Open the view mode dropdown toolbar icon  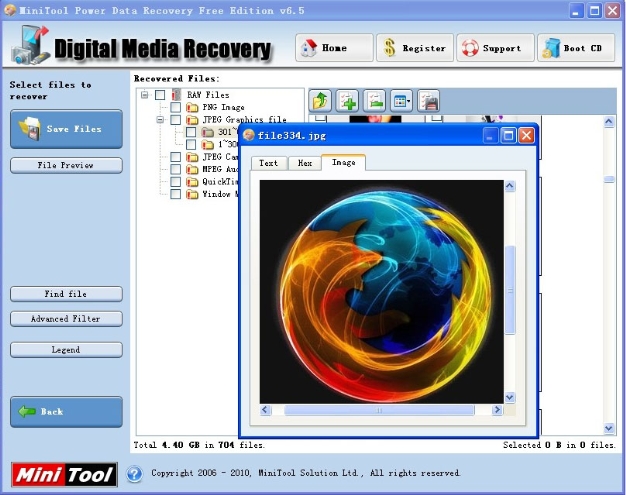pos(401,101)
